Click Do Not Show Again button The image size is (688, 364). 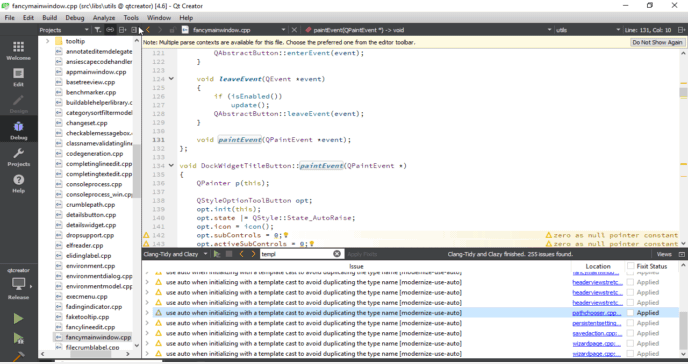pos(657,43)
